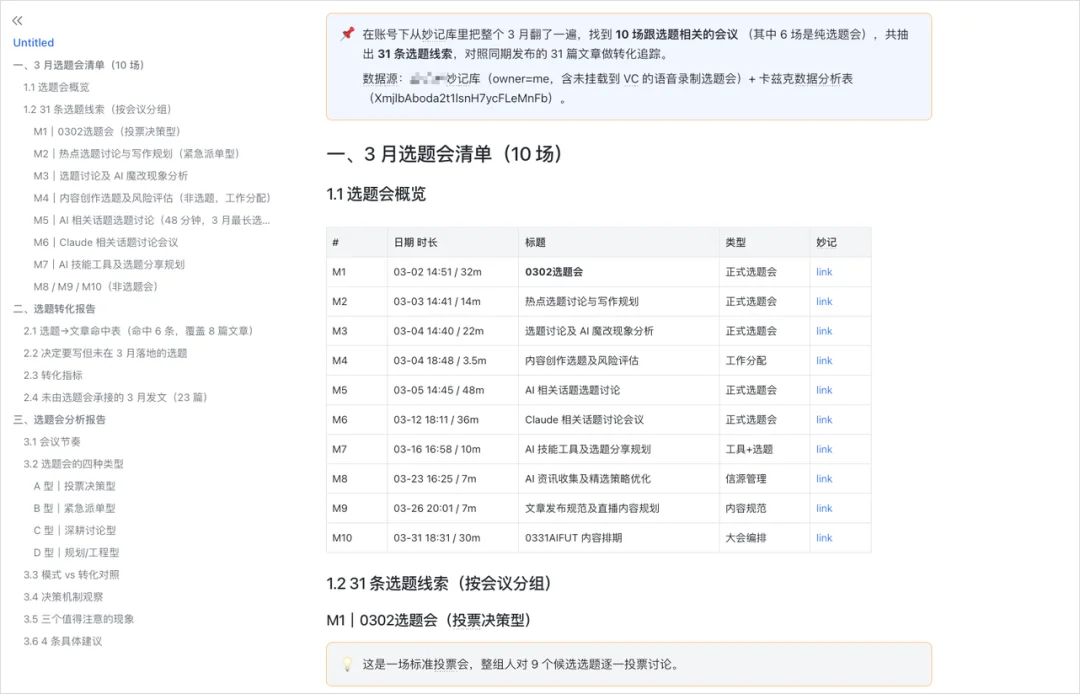Open outline entry 3.2 选题会的四种类型
Image resolution: width=1080 pixels, height=694 pixels.
(x=74, y=463)
